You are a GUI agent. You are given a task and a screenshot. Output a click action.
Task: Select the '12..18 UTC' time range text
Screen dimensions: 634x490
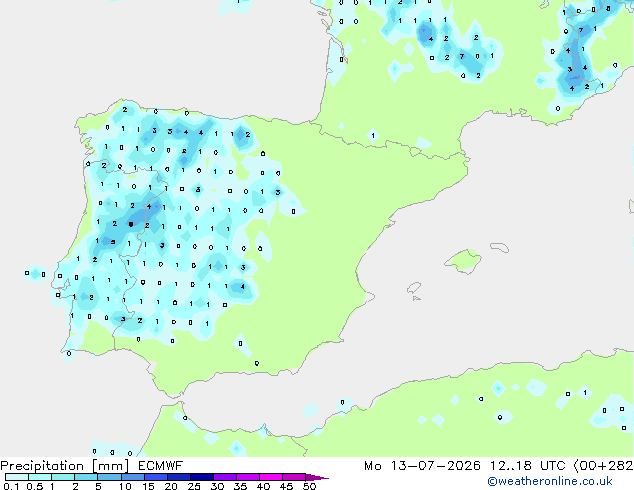(x=528, y=466)
